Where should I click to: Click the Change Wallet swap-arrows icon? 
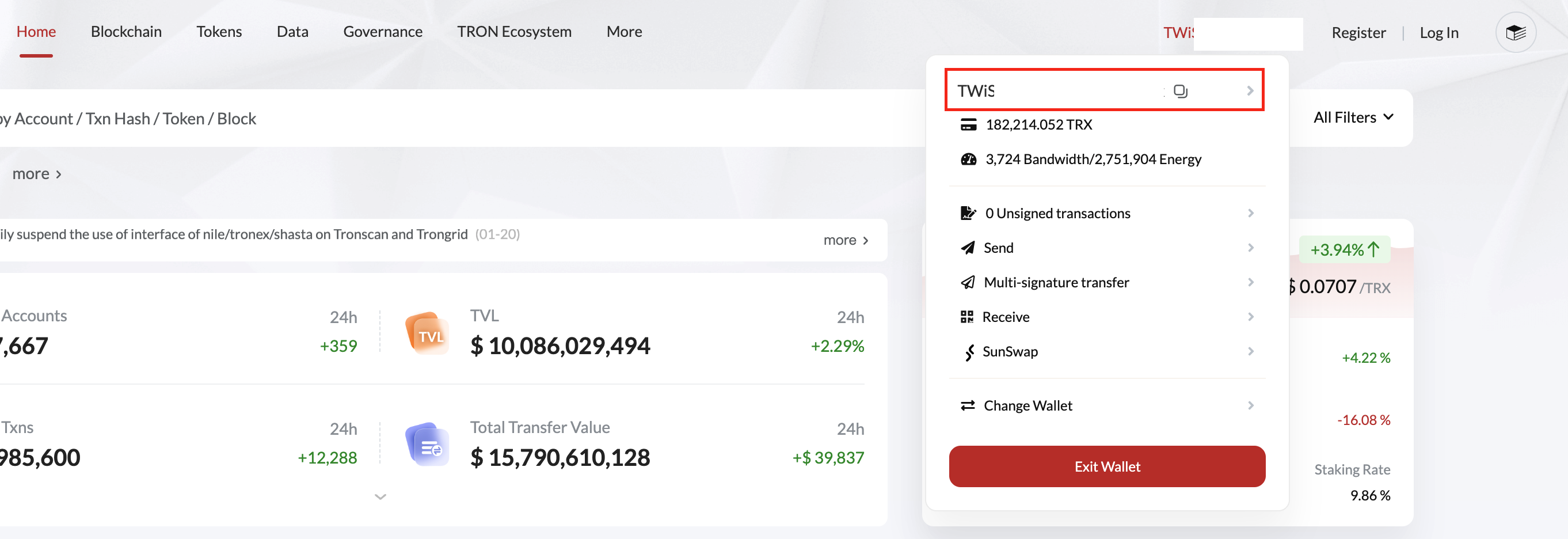pyautogui.click(x=968, y=405)
